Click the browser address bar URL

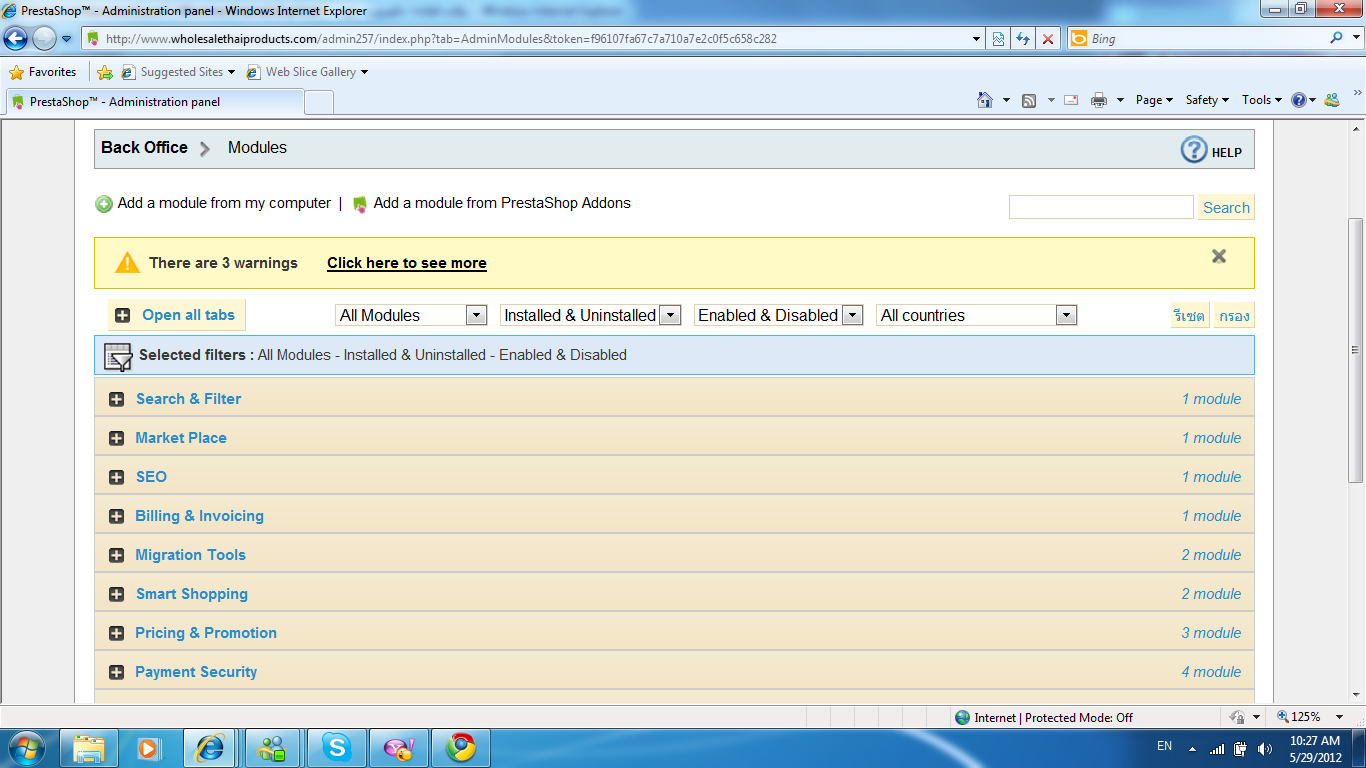pyautogui.click(x=441, y=39)
